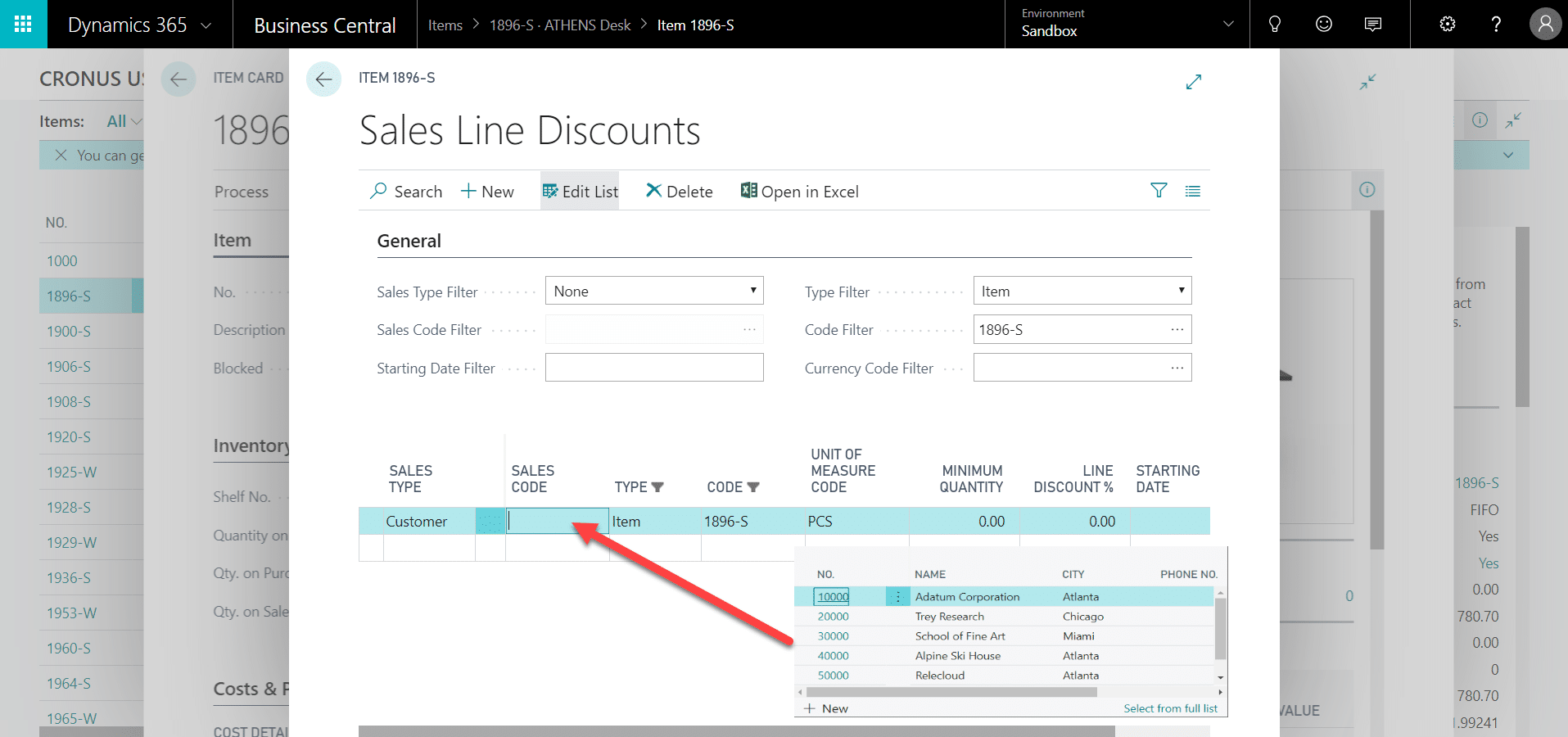Expand the Sandbox environment selector

[x=1228, y=24]
